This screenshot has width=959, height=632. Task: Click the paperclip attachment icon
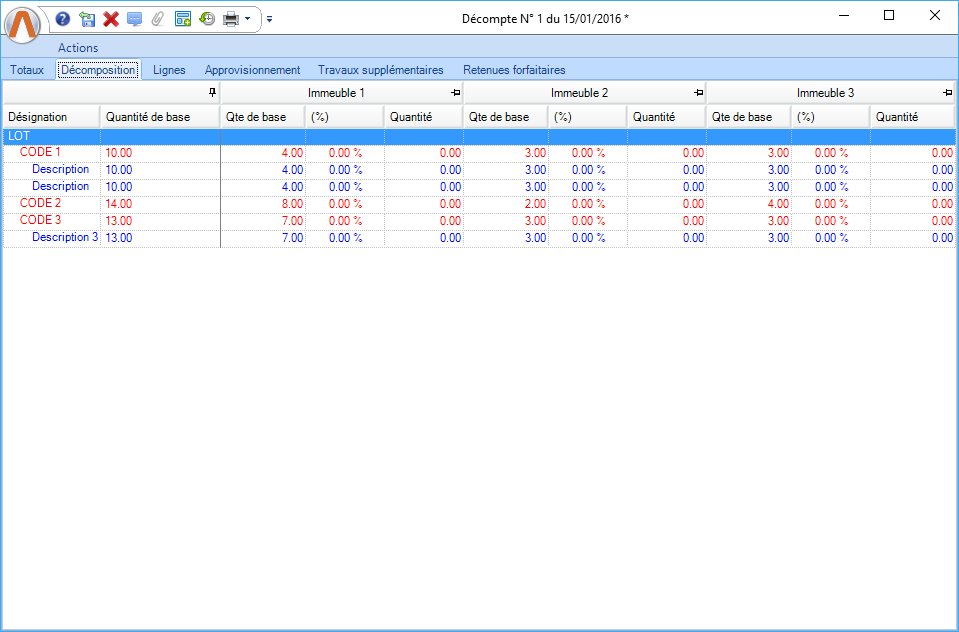tap(158, 18)
